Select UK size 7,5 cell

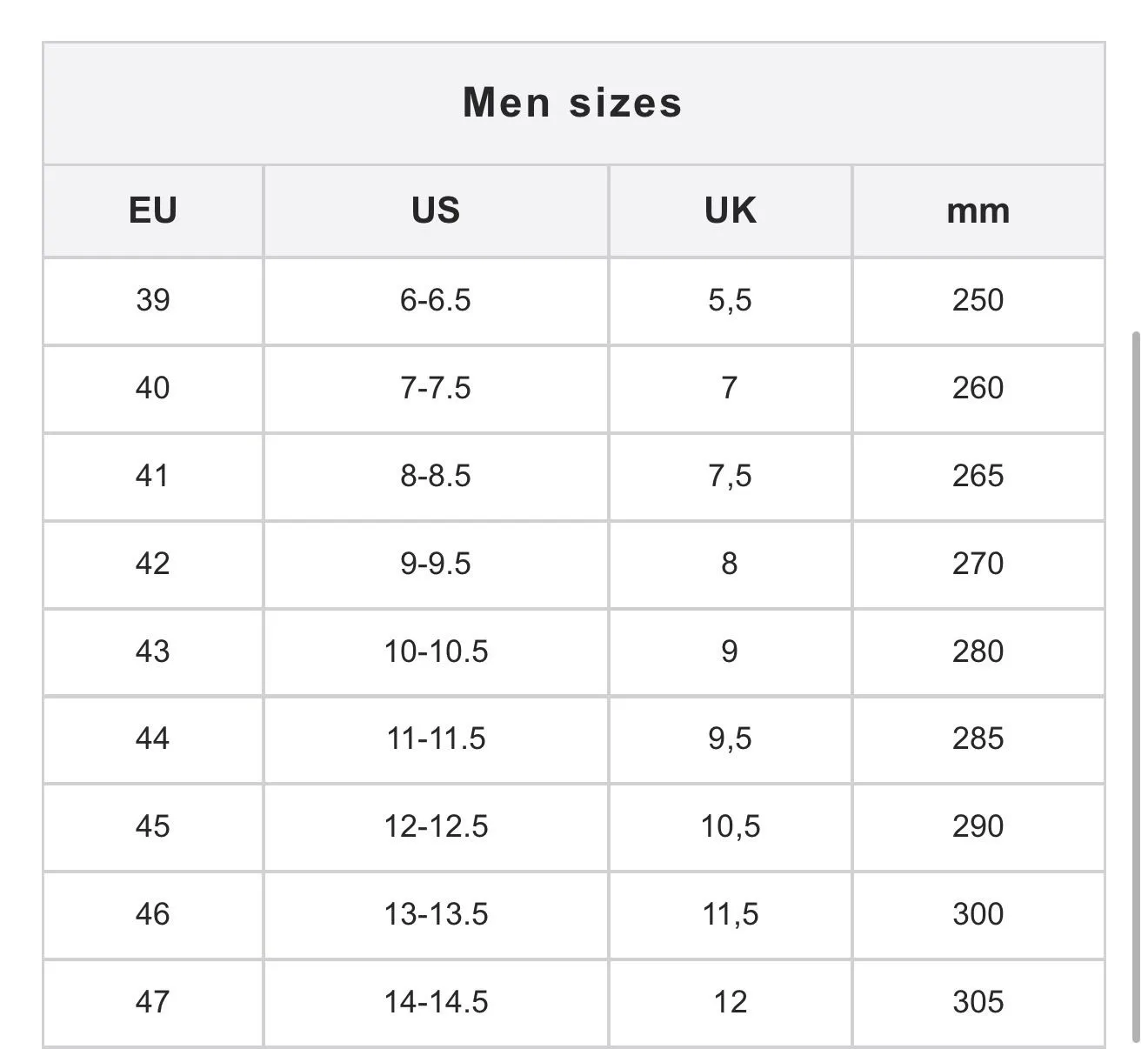pos(731,477)
